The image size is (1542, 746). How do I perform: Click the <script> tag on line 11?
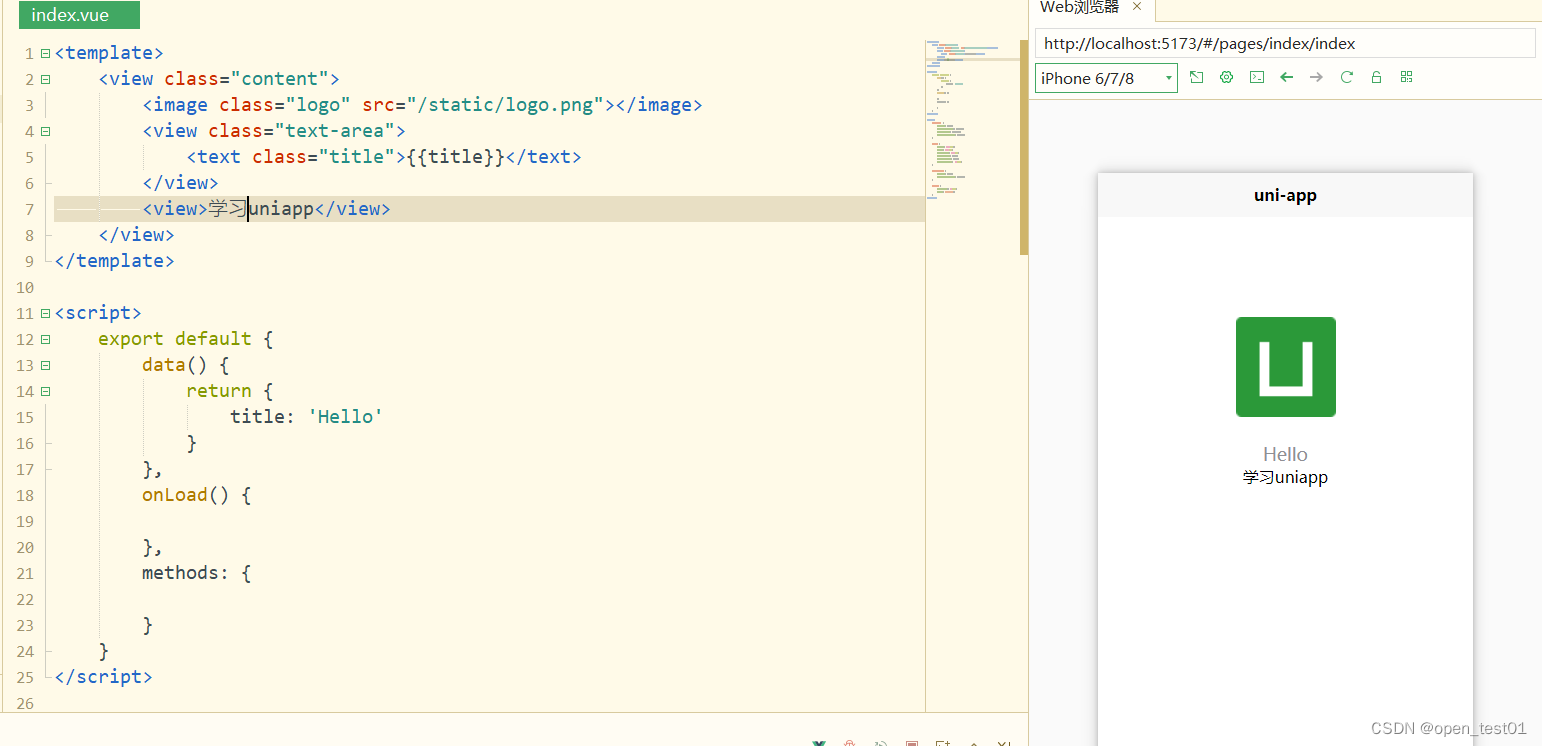pyautogui.click(x=98, y=313)
